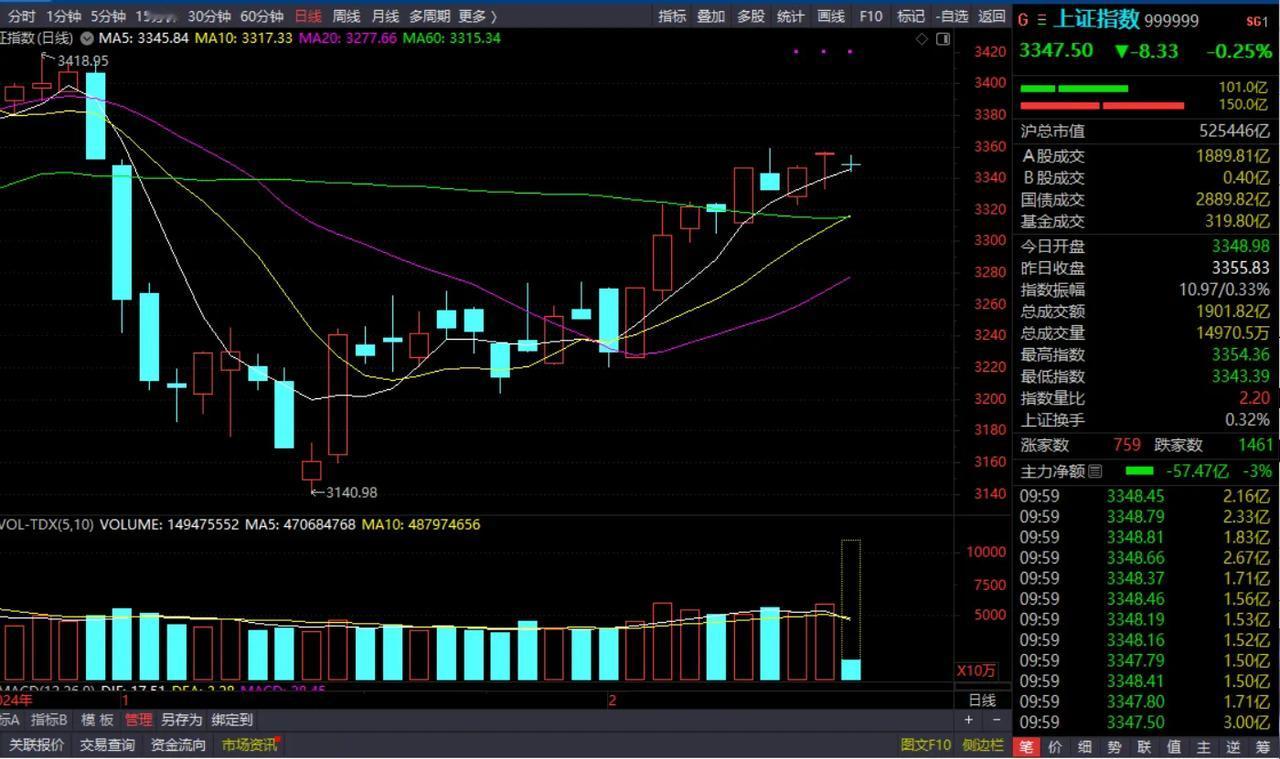Image resolution: width=1280 pixels, height=759 pixels.
Task: Select the 模板 template tab
Action: 97,720
